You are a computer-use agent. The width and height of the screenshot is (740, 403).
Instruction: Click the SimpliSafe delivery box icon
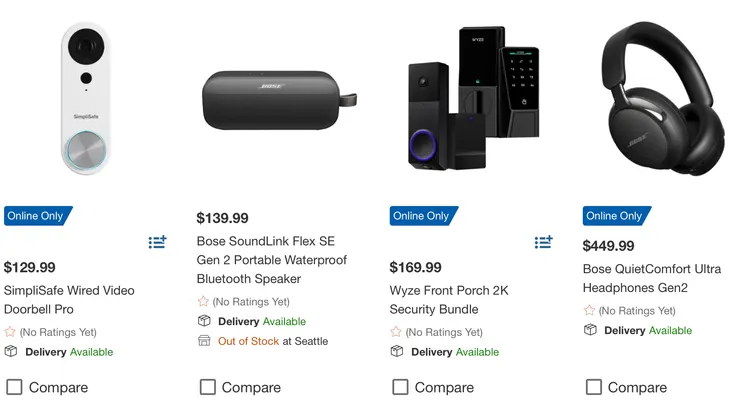click(11, 351)
